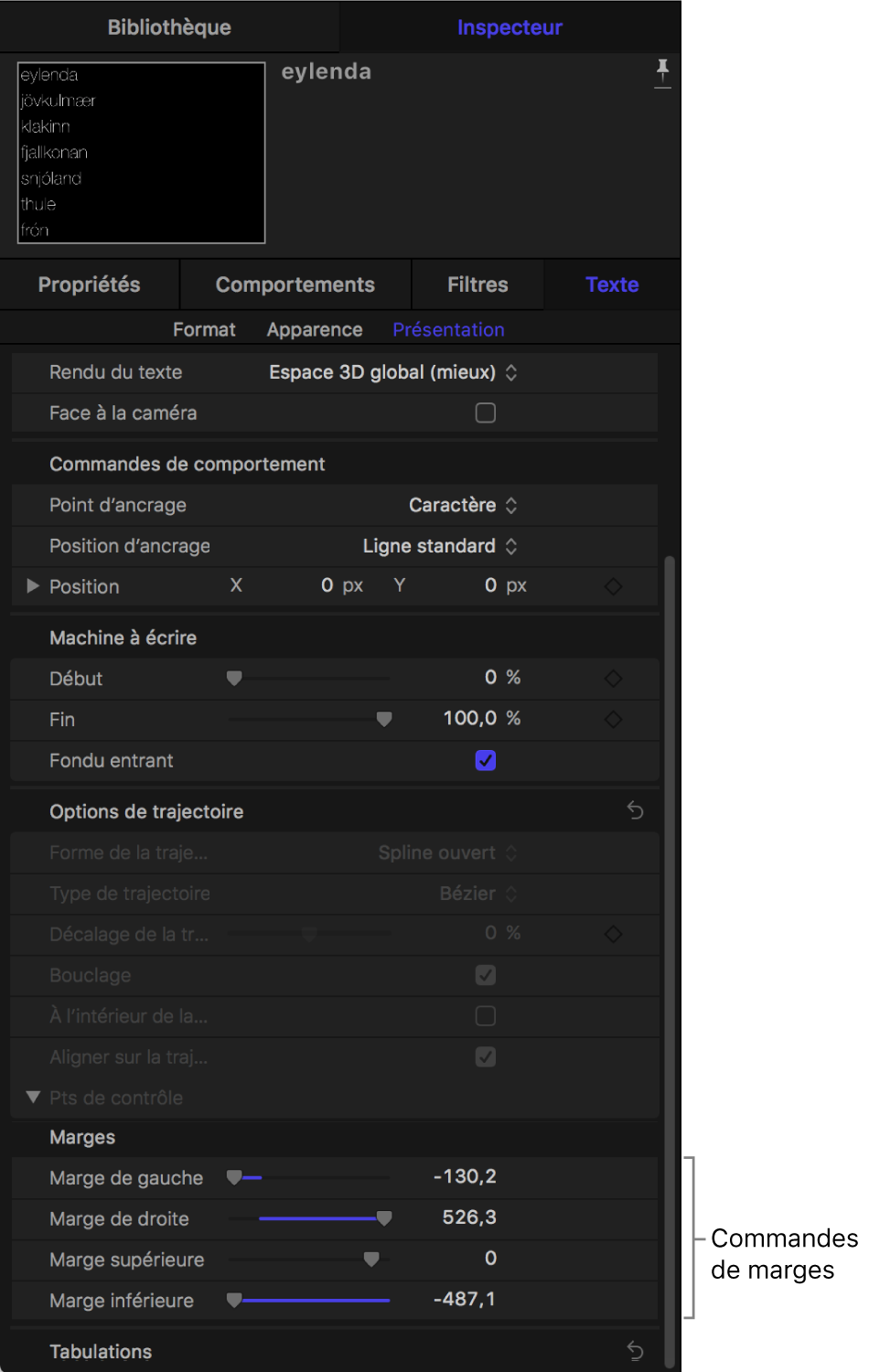Click the Fin keyframe diamond icon
The height and width of the screenshot is (1372, 869).
click(x=613, y=720)
